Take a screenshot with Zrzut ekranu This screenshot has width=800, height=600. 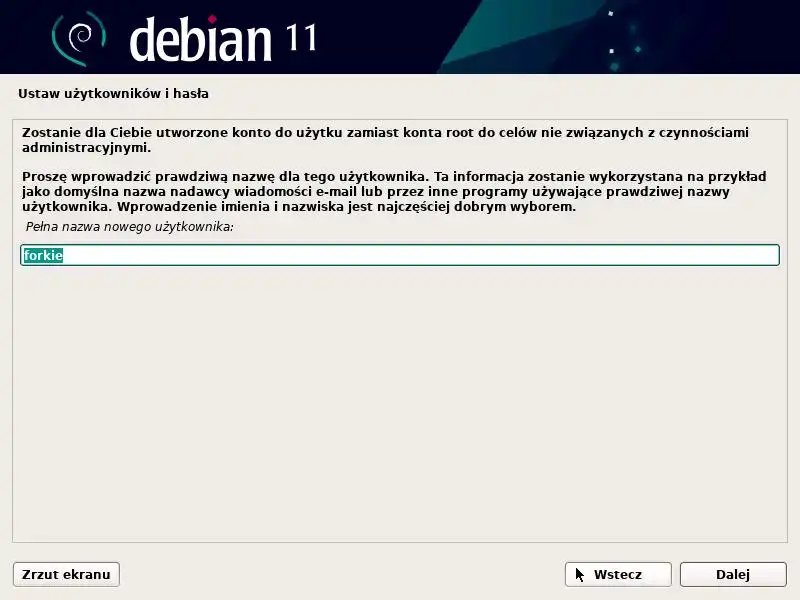click(x=66, y=574)
